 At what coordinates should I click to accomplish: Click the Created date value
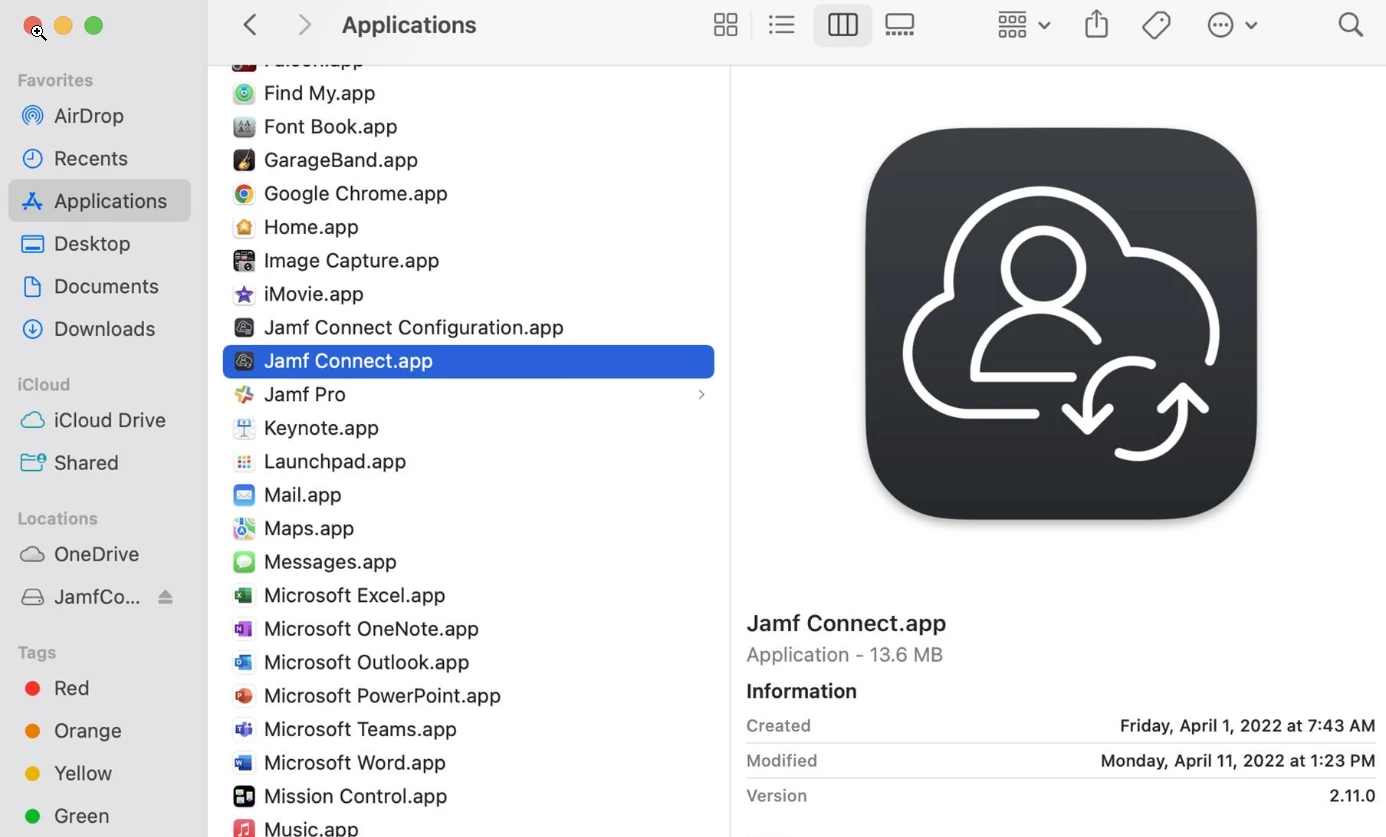[1247, 726]
